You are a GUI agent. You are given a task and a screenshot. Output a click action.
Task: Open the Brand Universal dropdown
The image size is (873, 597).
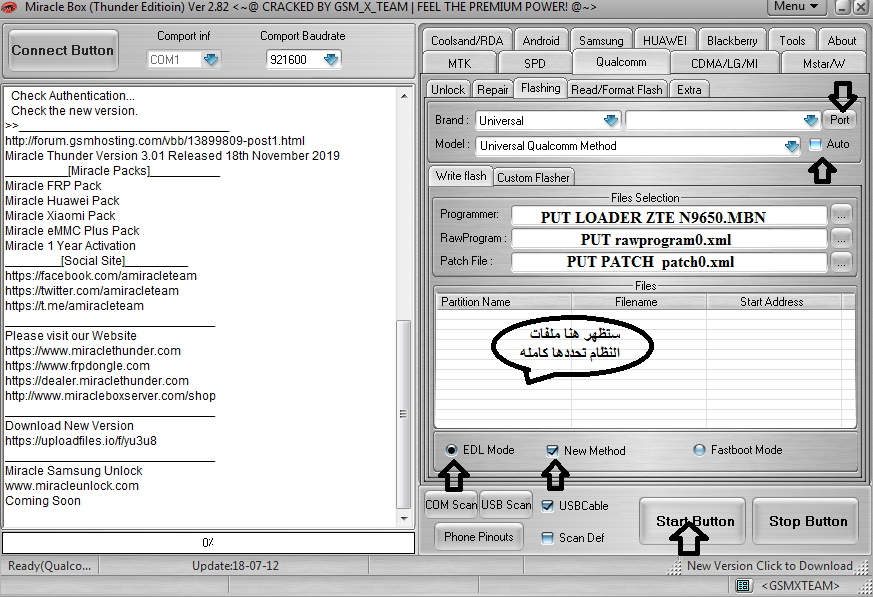611,120
